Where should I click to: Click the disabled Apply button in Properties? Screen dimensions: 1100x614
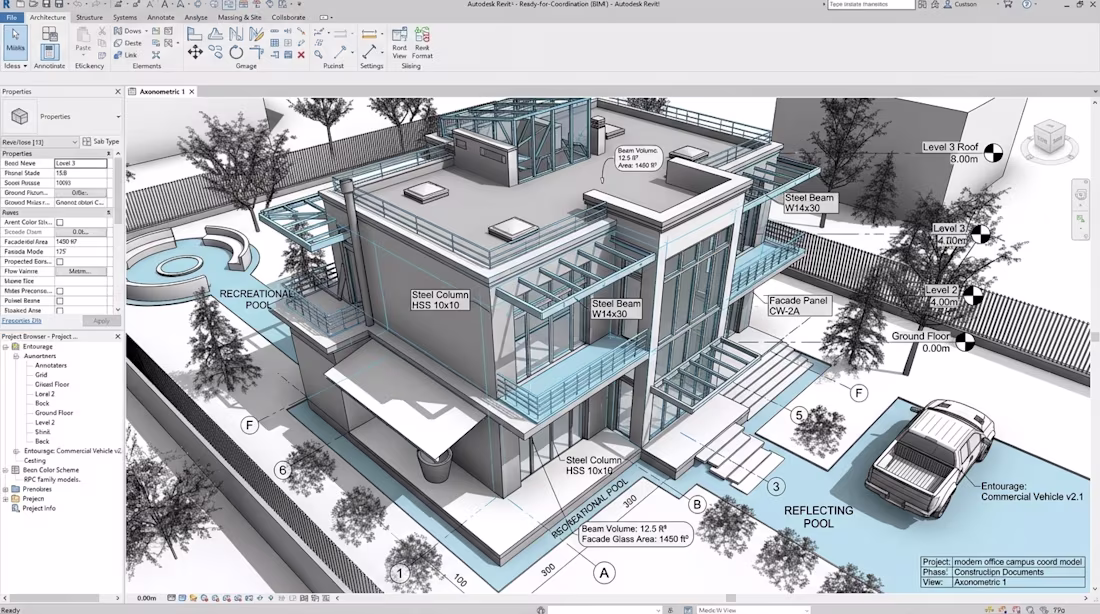click(x=102, y=321)
